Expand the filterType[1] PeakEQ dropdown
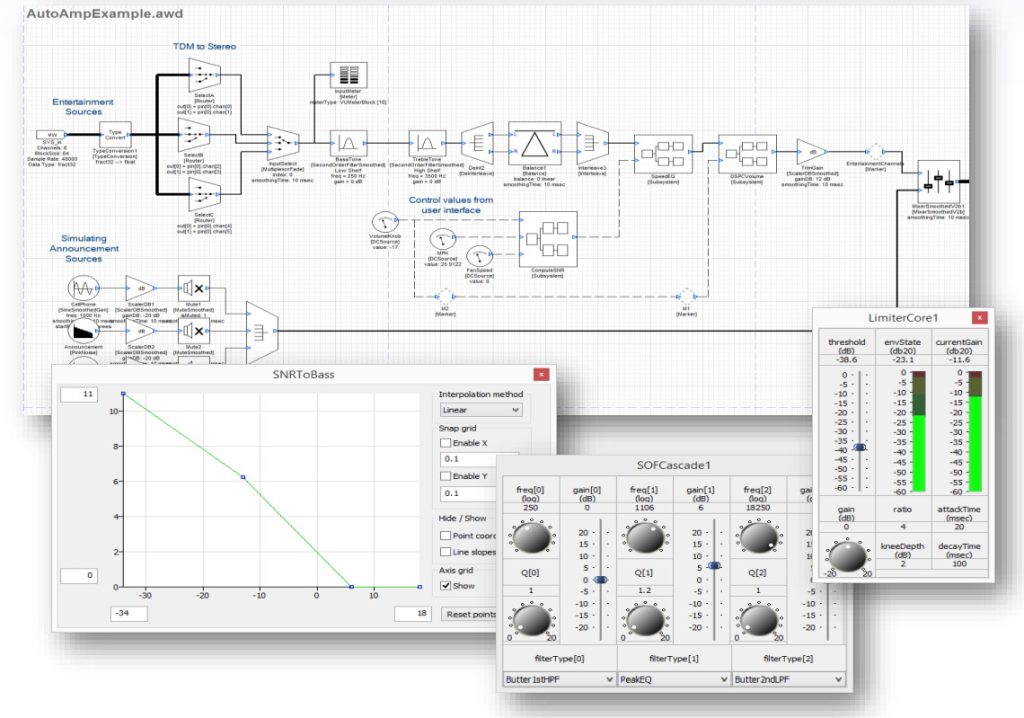This screenshot has height=718, width=1024. (x=673, y=679)
